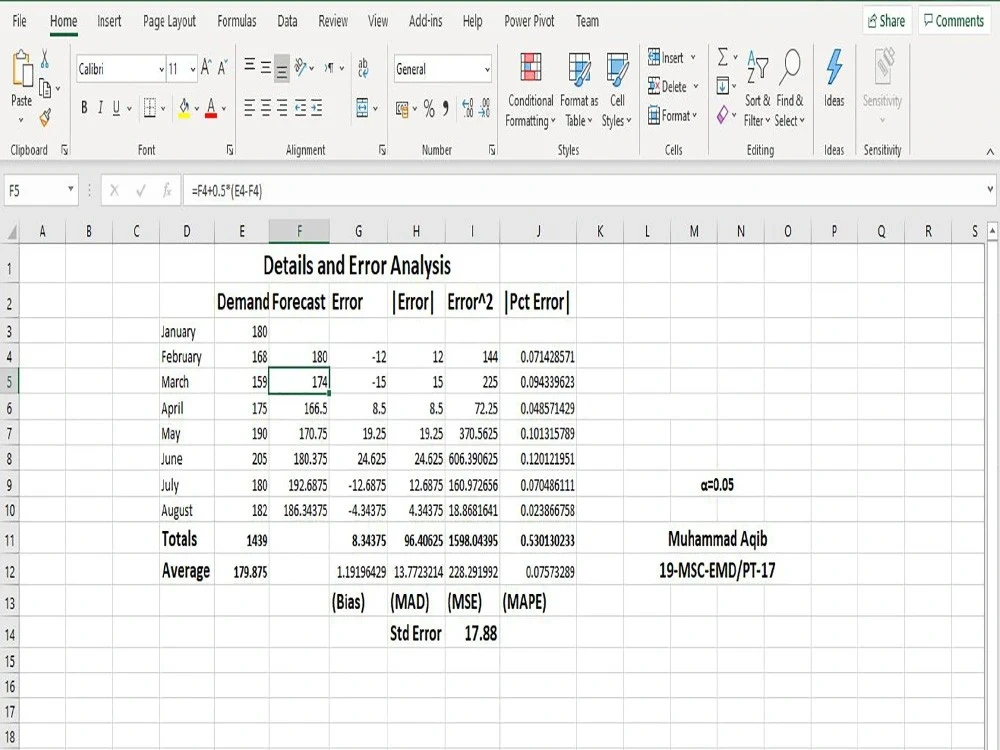Click the Increase Indent icon

click(x=316, y=108)
